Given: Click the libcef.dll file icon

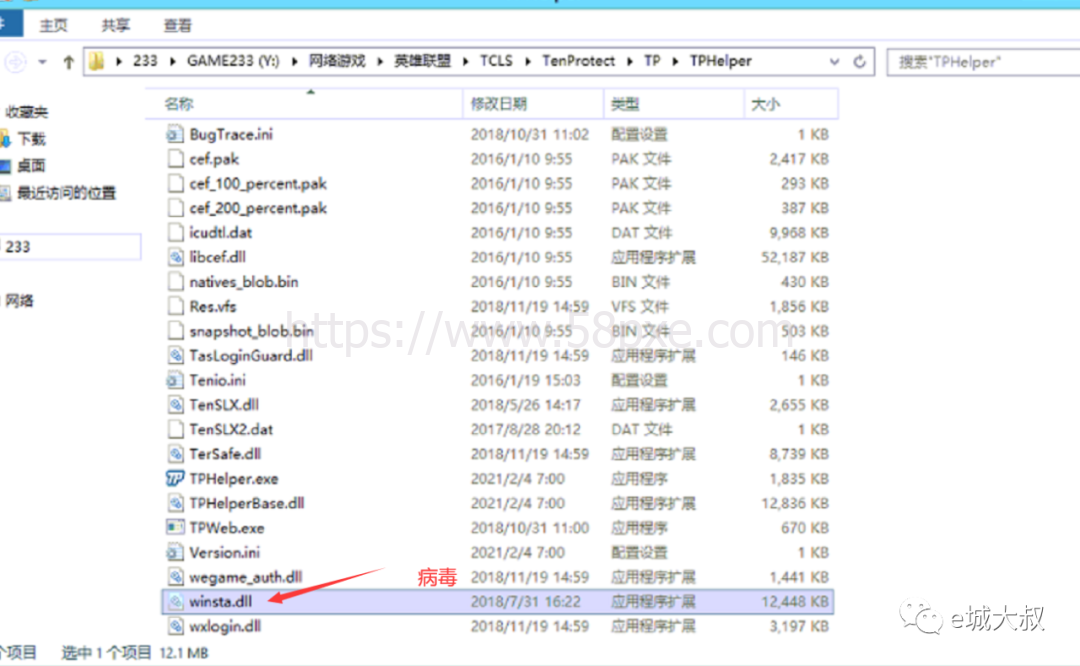Looking at the screenshot, I should pyautogui.click(x=175, y=257).
